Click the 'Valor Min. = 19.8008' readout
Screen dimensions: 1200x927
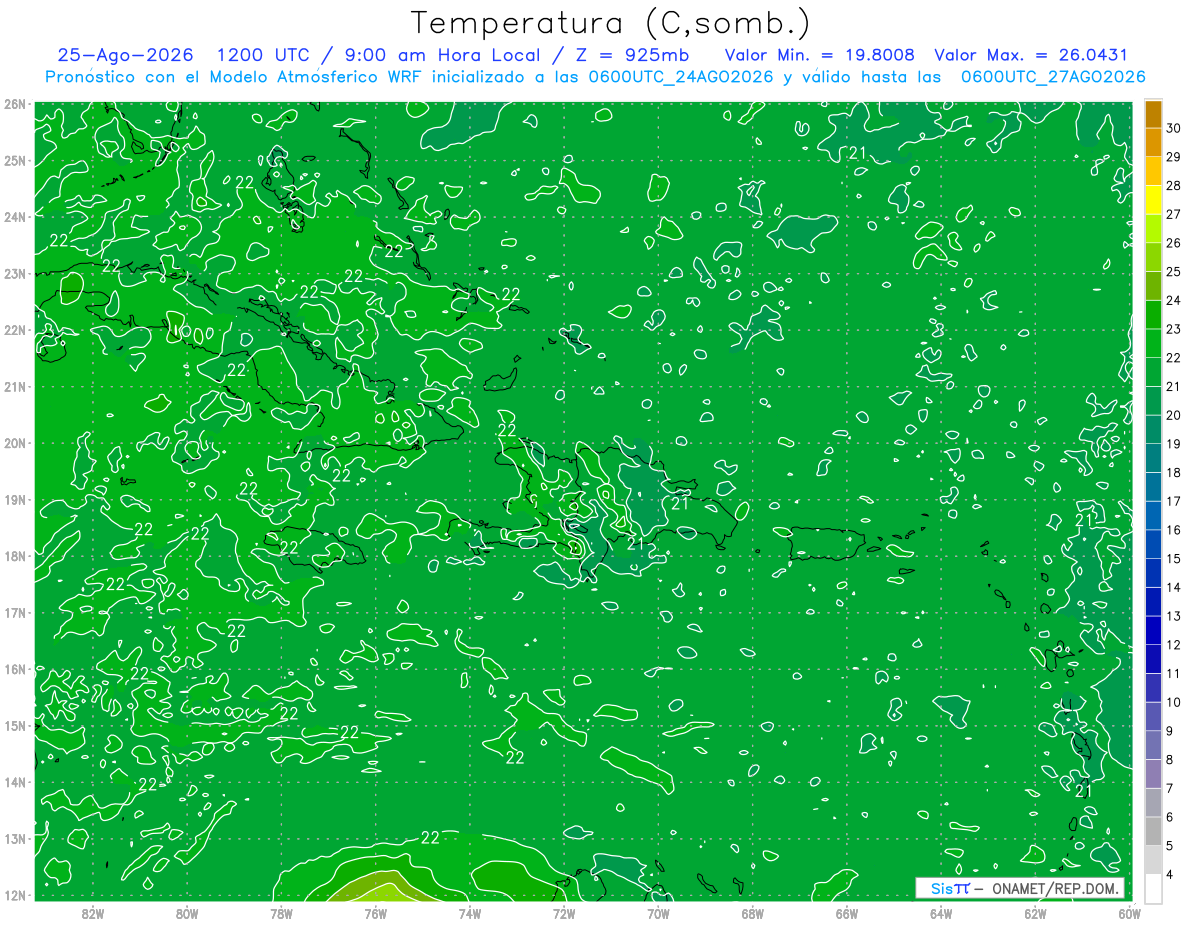[820, 55]
